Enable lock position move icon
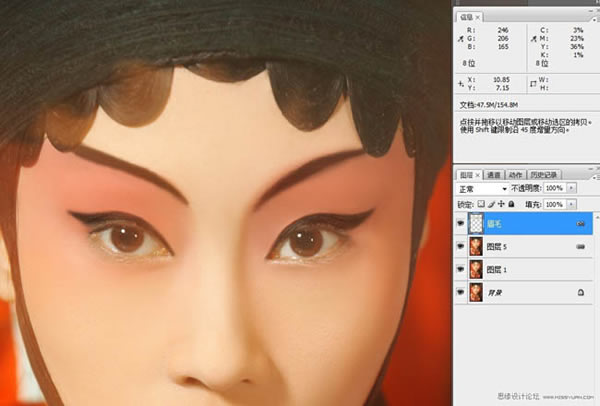Screen dimensions: 600x406 click(x=501, y=204)
